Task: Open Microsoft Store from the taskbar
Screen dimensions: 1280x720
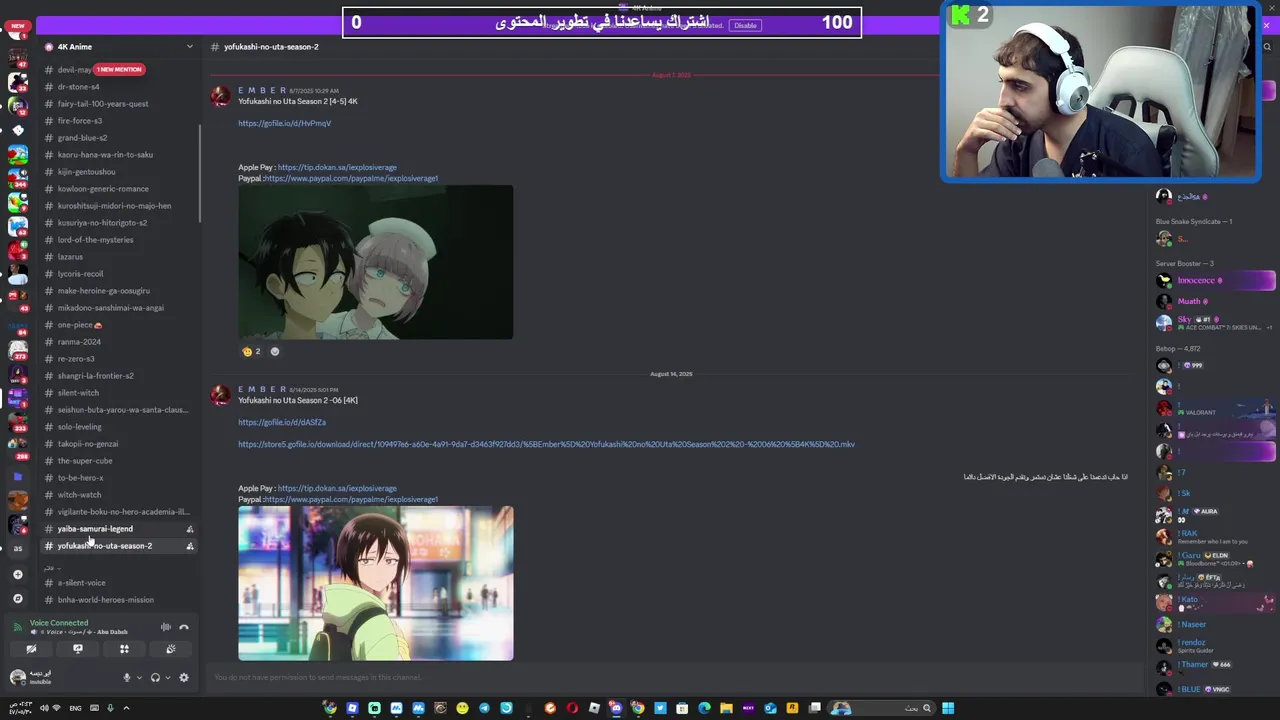Action: pos(682,708)
